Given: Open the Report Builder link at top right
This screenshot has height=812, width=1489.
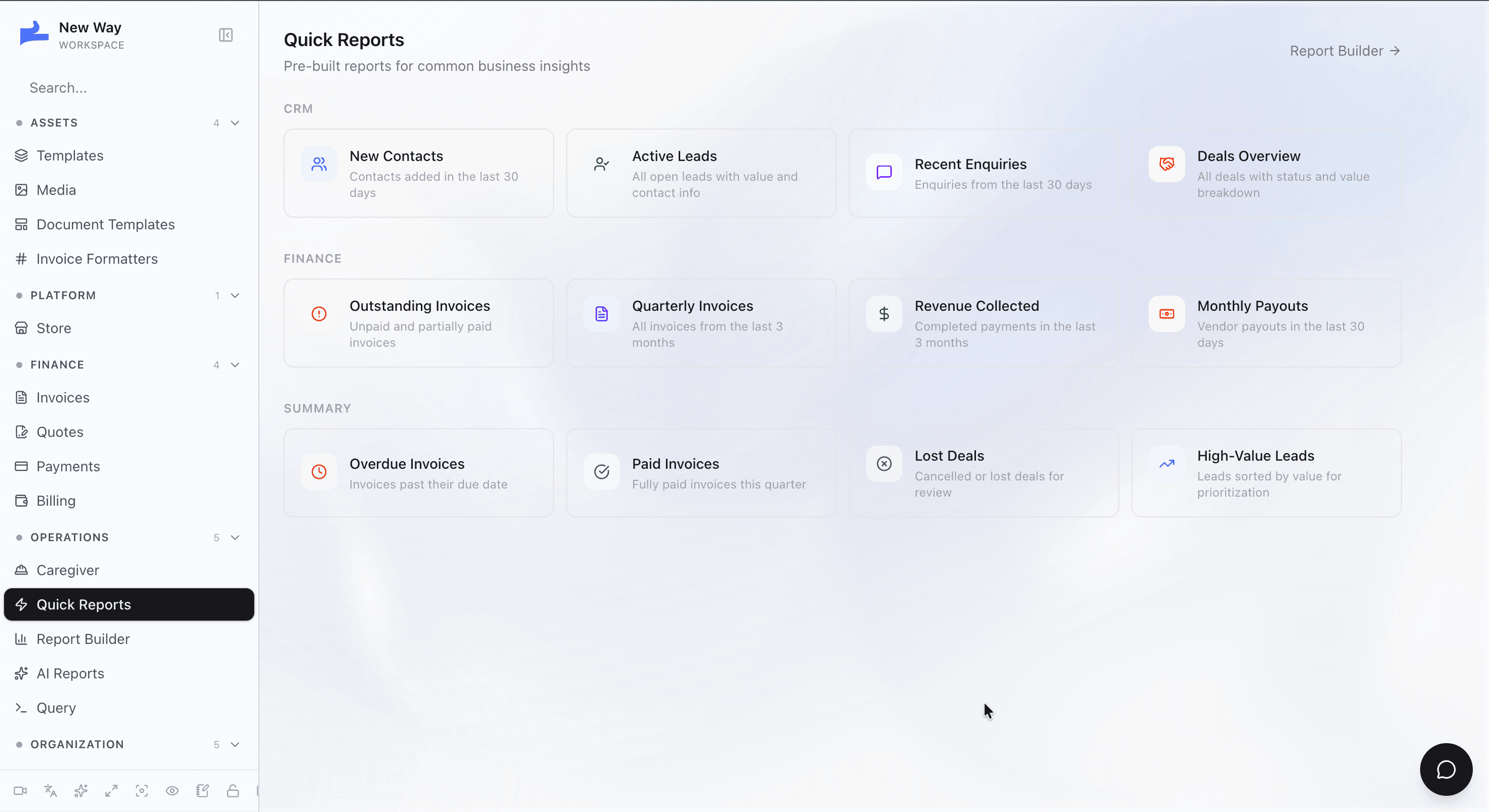Looking at the screenshot, I should coord(1345,52).
